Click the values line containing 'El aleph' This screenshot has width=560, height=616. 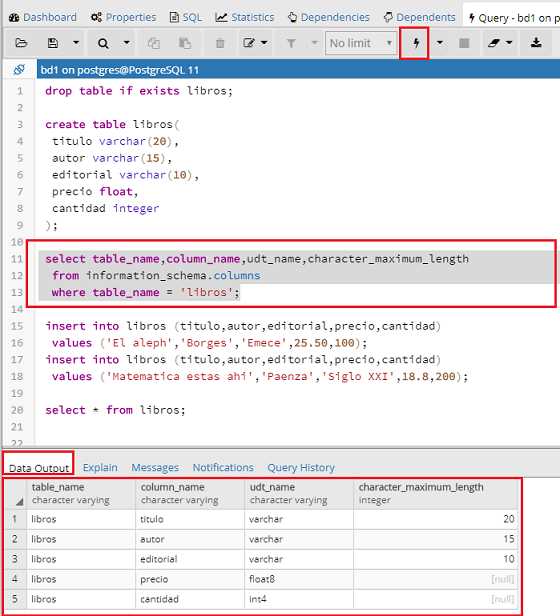tap(210, 343)
